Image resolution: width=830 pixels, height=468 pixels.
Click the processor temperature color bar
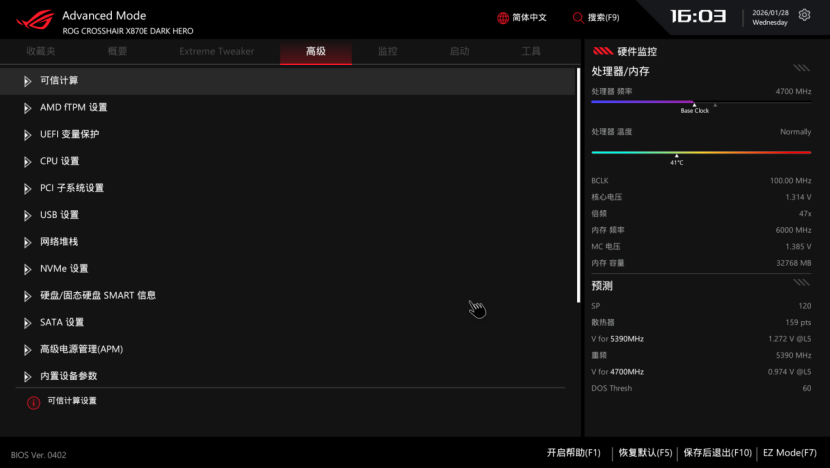pyautogui.click(x=701, y=152)
